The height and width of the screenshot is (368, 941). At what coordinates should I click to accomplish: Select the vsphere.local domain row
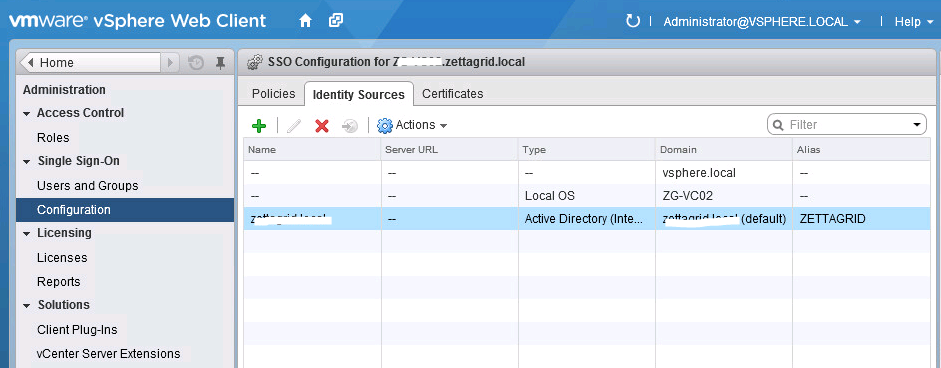coord(587,173)
